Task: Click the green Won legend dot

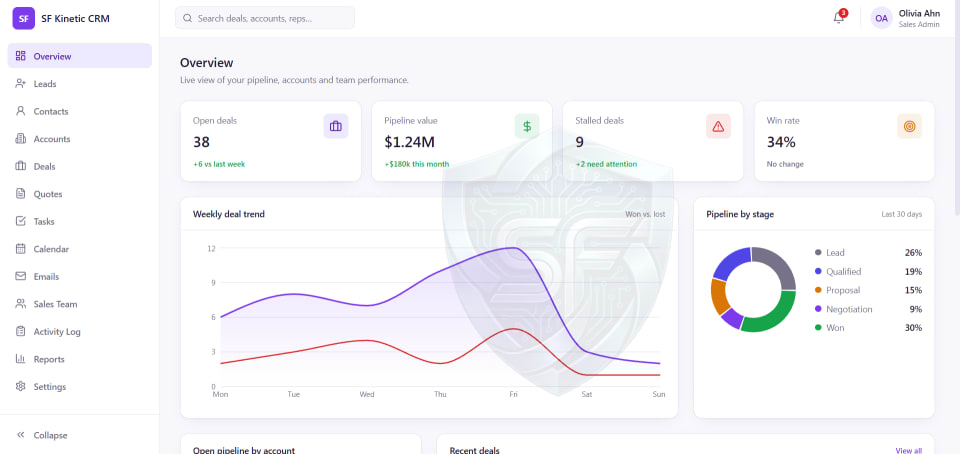Action: coord(818,328)
